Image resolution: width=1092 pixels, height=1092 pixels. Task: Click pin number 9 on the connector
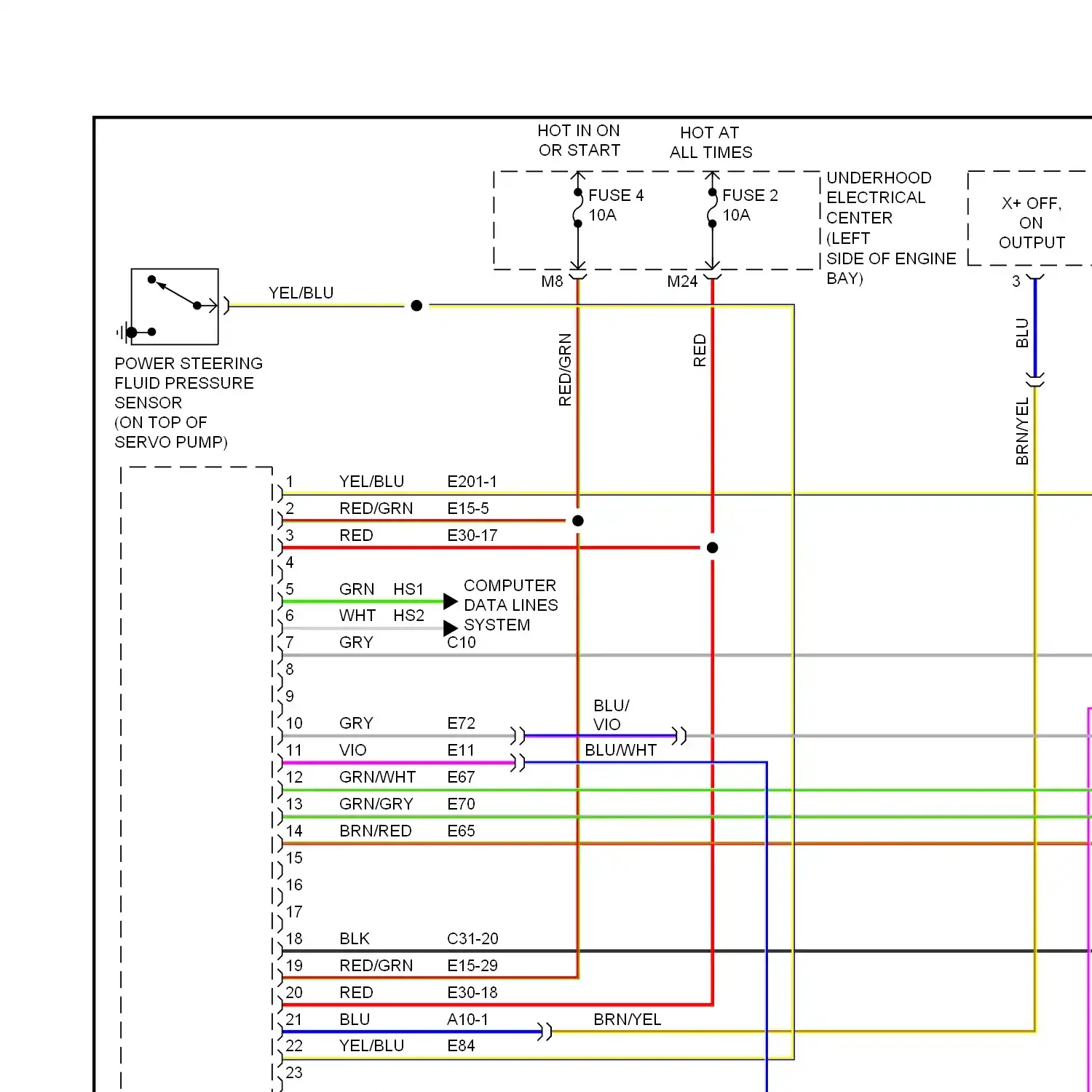[290, 697]
